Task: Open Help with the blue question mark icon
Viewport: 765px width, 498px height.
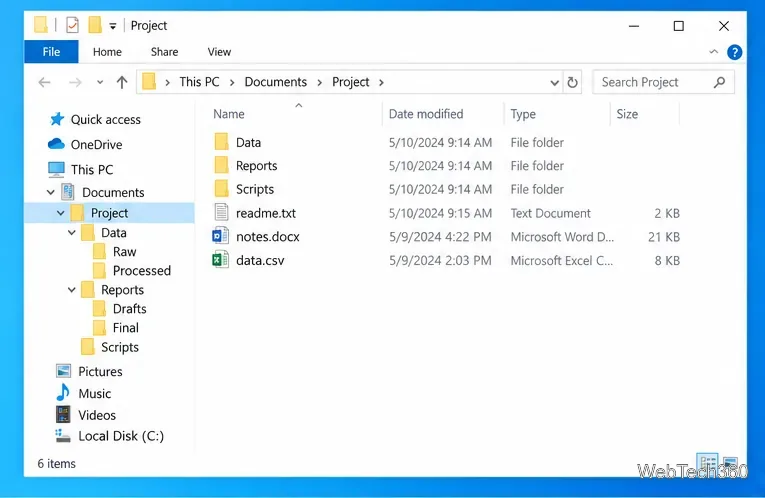Action: pos(734,52)
